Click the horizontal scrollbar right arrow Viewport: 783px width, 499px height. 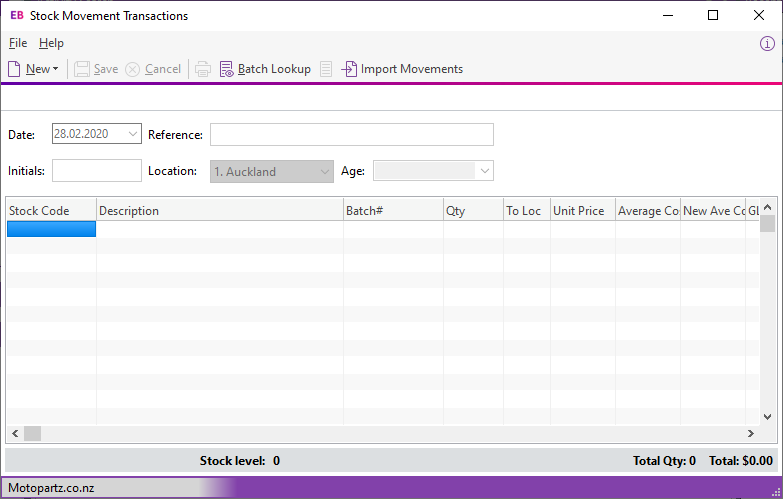(x=751, y=433)
